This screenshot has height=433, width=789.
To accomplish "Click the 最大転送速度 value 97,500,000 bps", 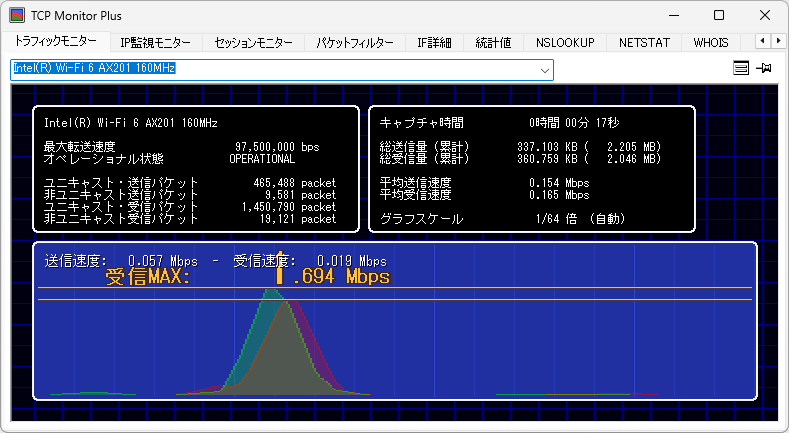I will click(x=277, y=147).
